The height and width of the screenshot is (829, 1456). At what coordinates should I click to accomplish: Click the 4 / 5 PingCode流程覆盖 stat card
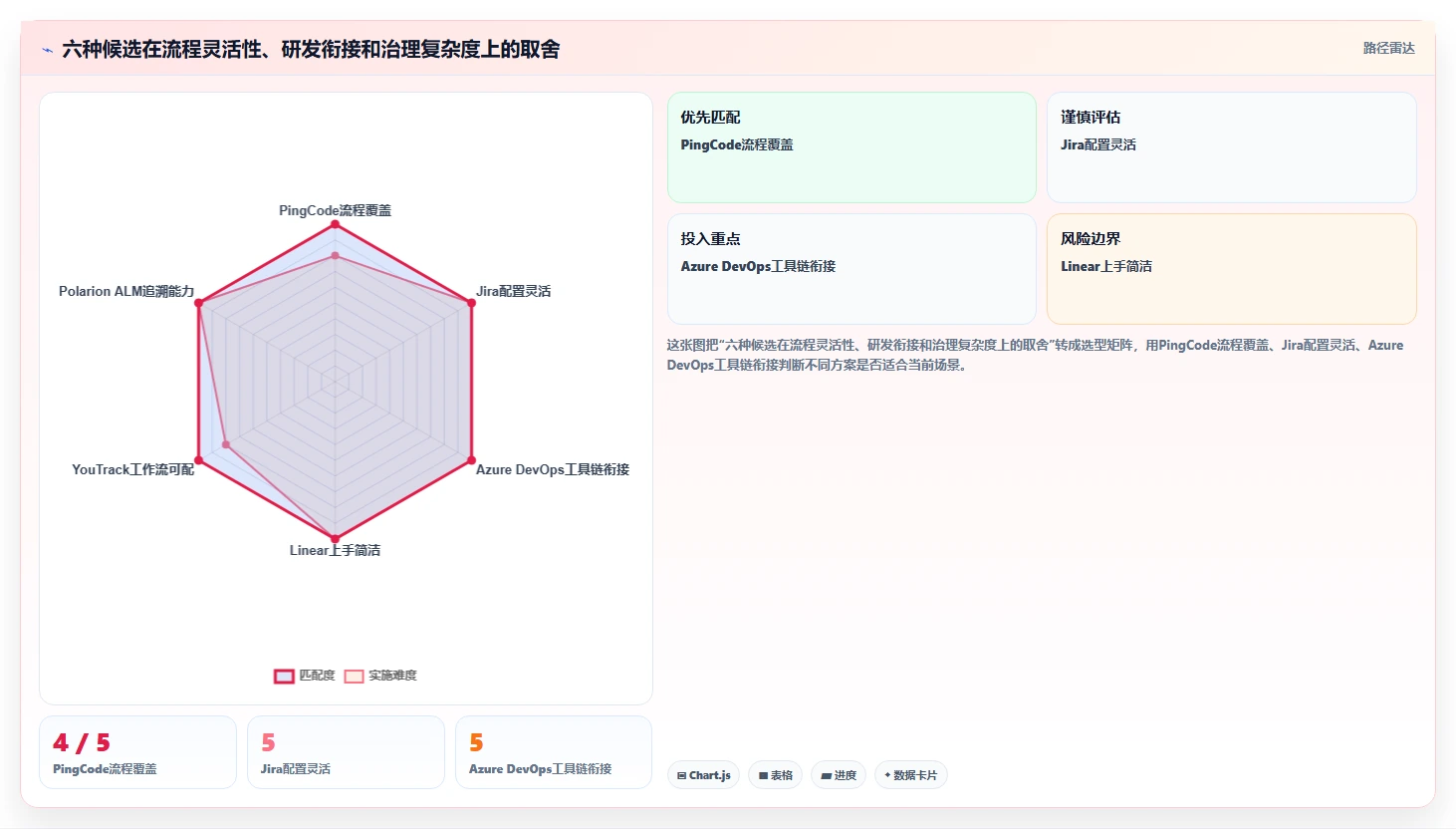137,752
